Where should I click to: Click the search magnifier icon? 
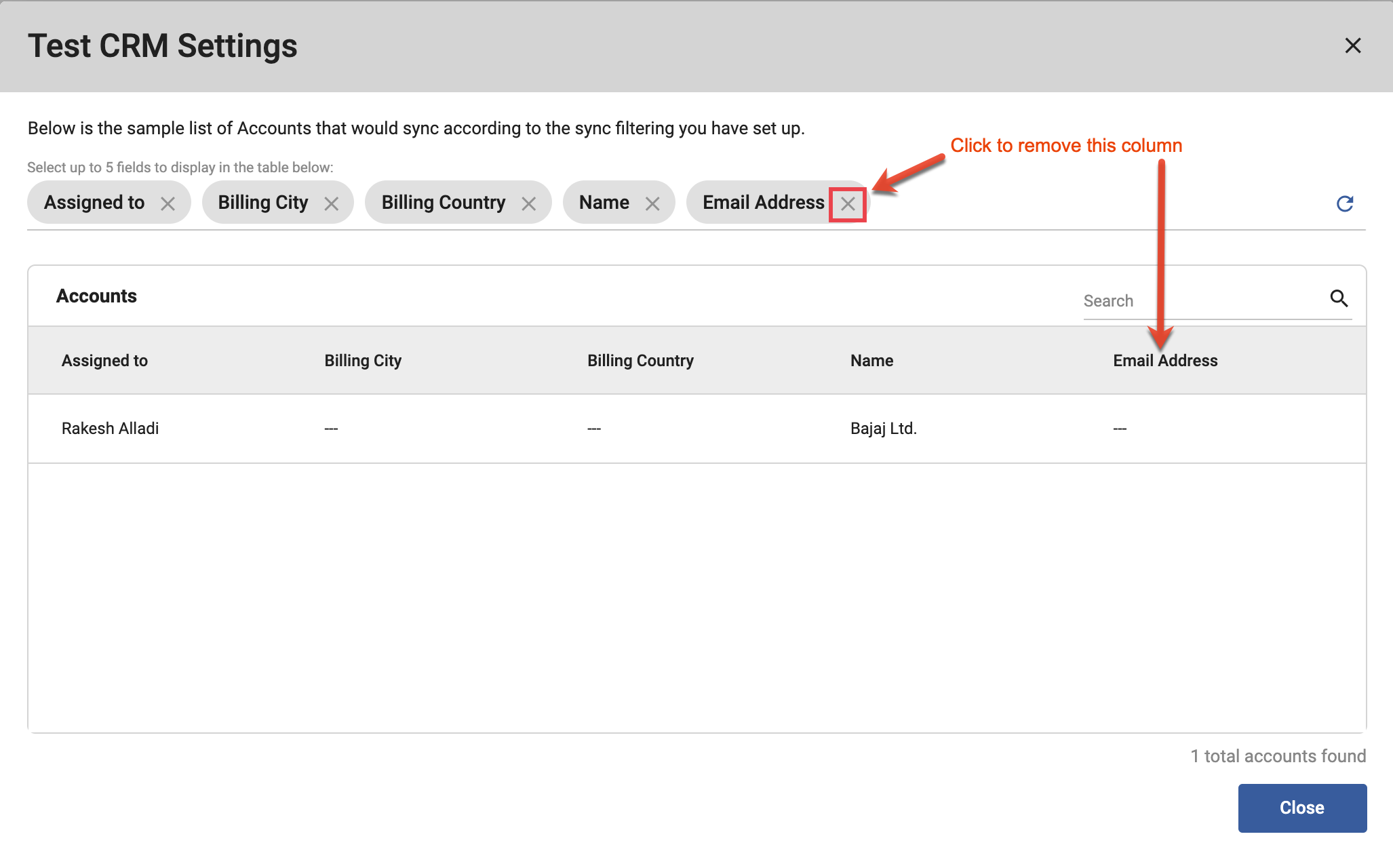tap(1339, 298)
